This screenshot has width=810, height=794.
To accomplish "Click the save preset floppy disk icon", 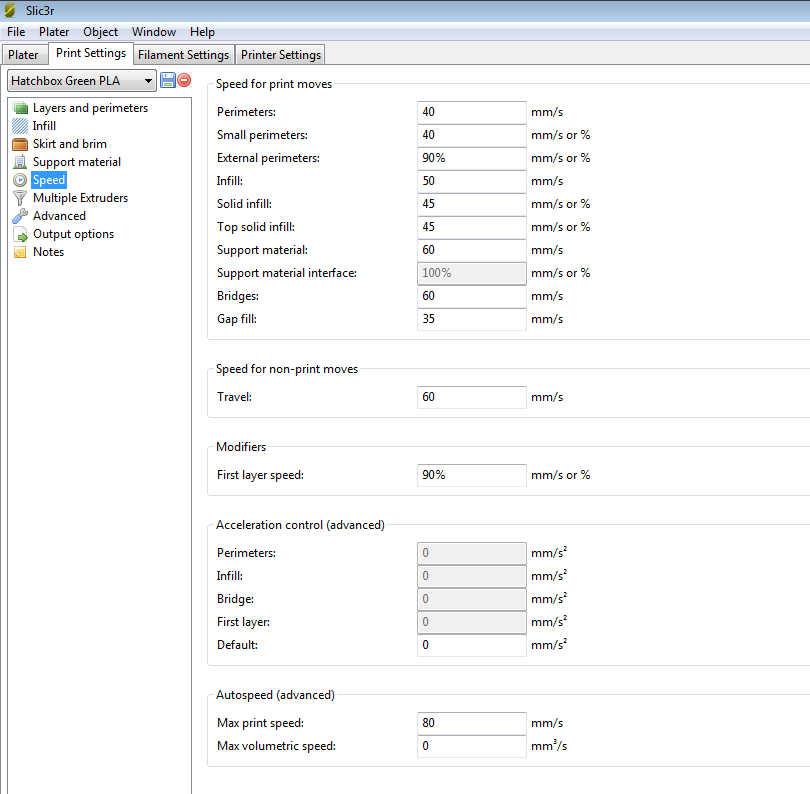I will pos(168,80).
